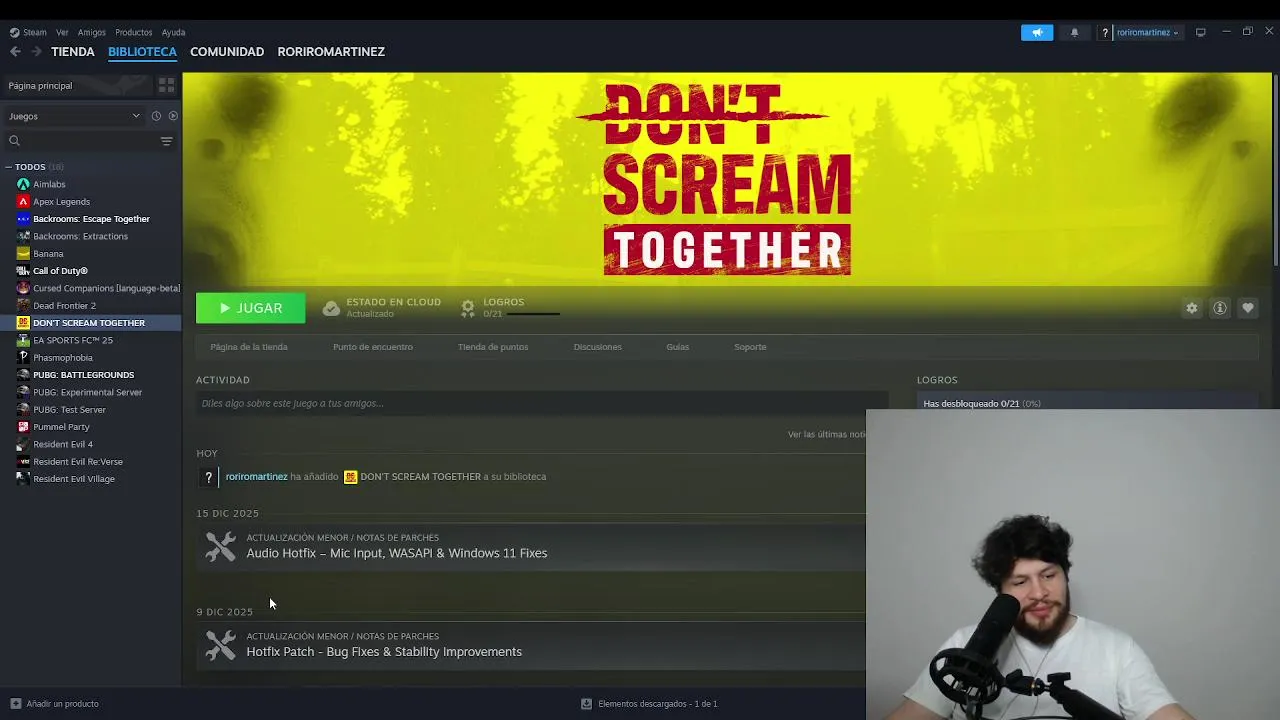Open the Página de la tienda link
The width and height of the screenshot is (1280, 720).
(x=249, y=347)
